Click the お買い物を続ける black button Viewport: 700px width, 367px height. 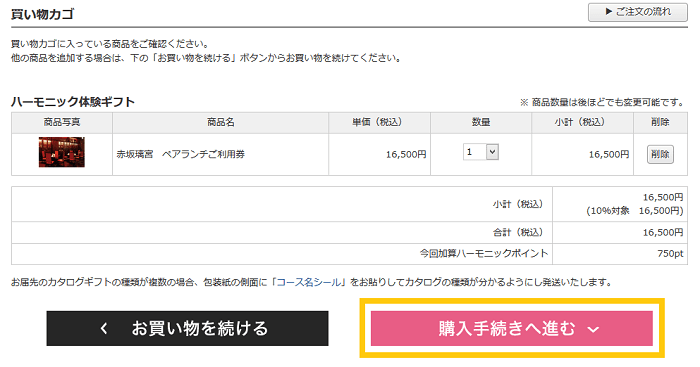pos(187,328)
